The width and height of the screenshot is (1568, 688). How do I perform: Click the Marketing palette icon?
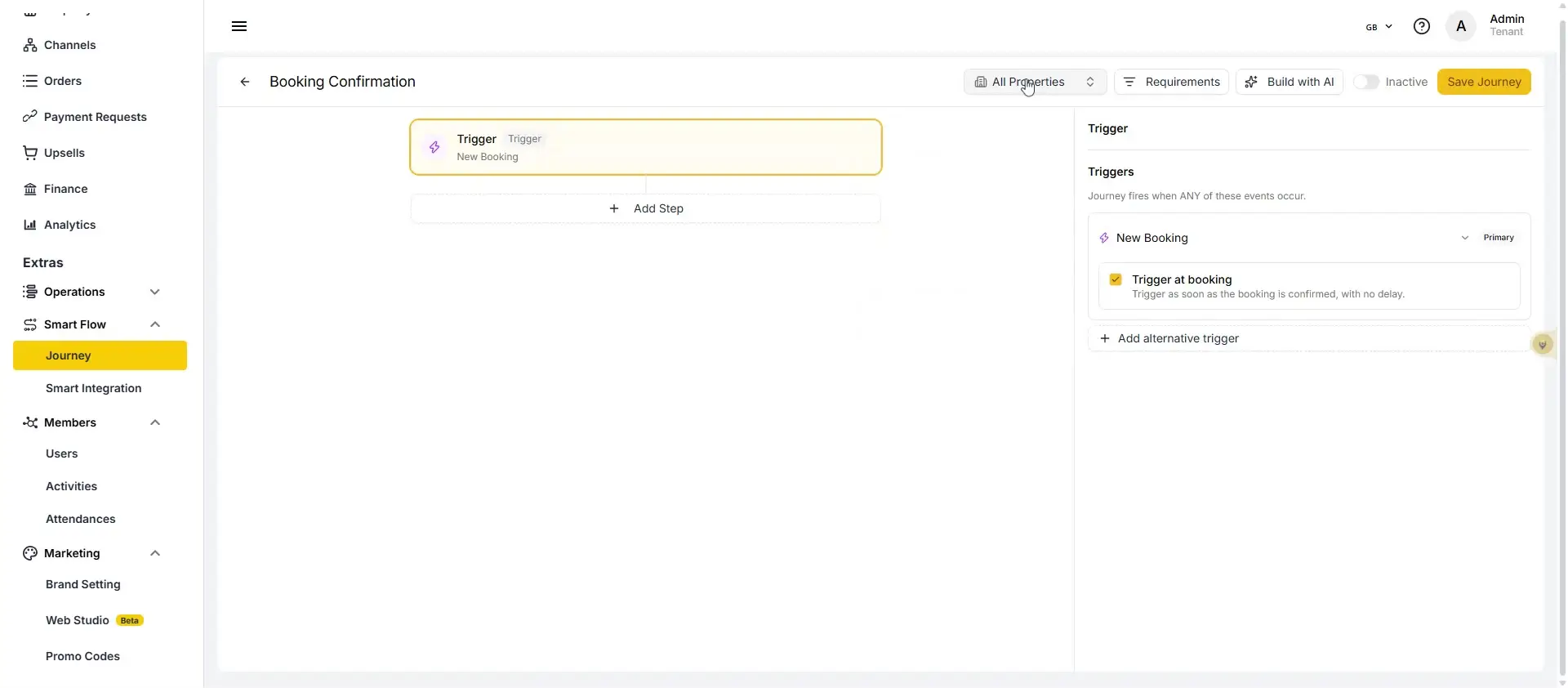coord(30,553)
